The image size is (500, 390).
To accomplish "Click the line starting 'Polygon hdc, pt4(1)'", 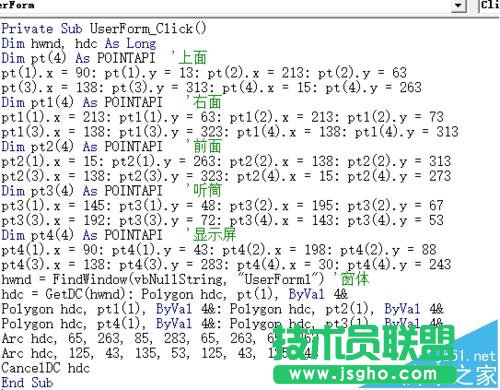I will click(222, 323).
